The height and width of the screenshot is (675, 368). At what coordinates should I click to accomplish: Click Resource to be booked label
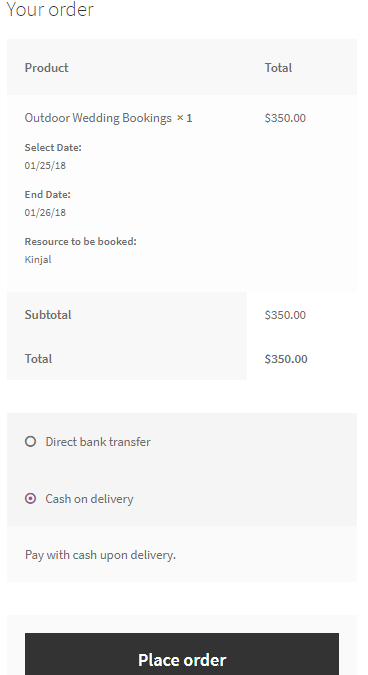pyautogui.click(x=80, y=242)
